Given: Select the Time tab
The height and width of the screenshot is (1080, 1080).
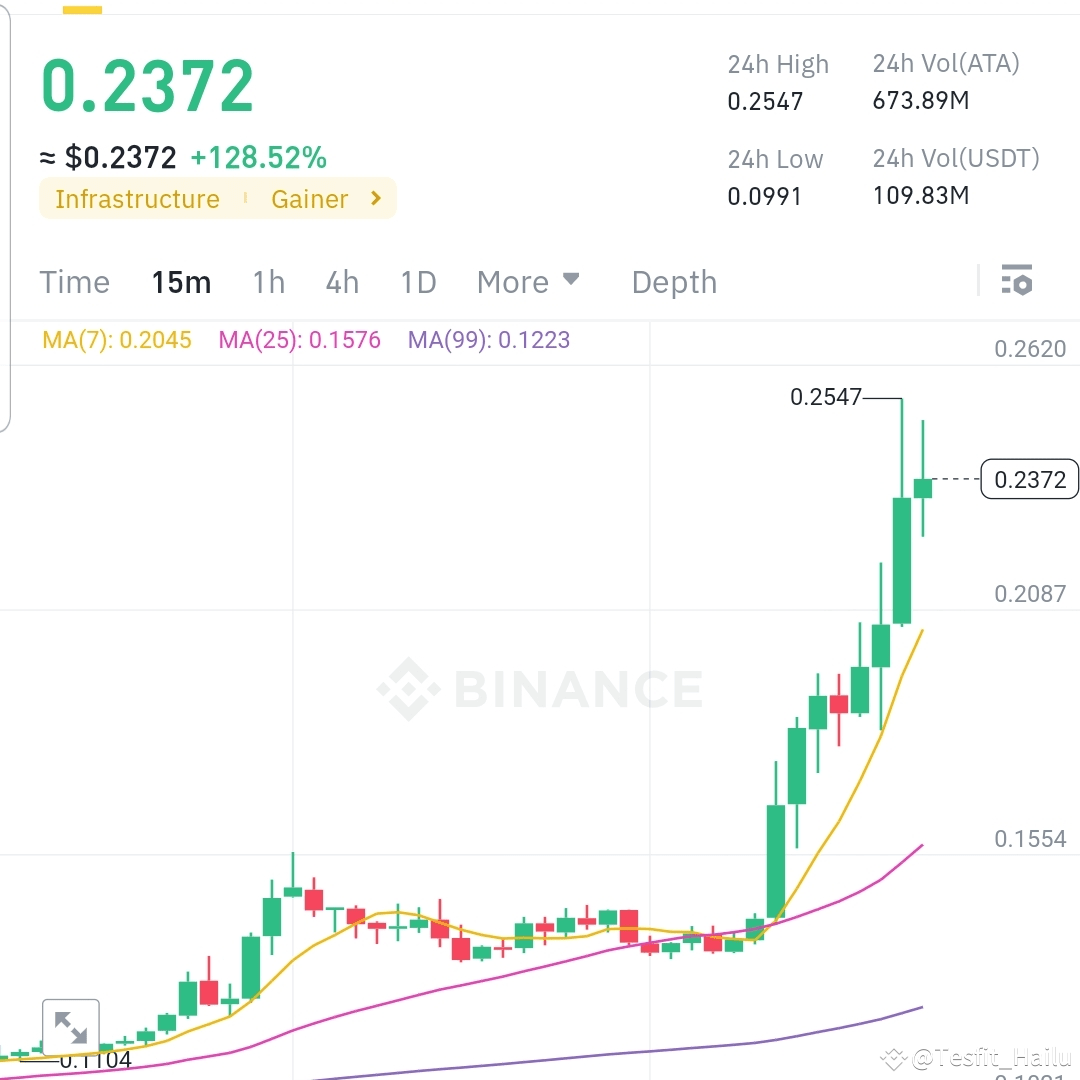Looking at the screenshot, I should point(74,282).
